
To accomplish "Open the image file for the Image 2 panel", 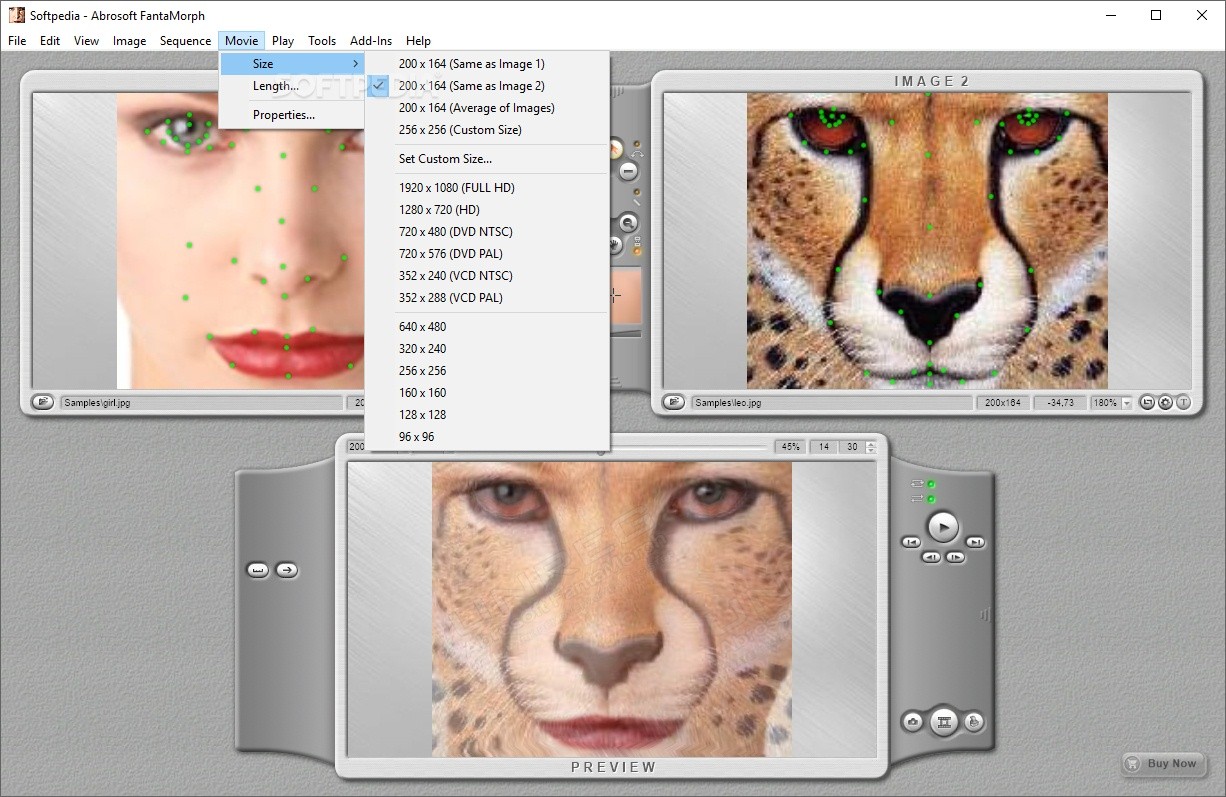I will [674, 402].
